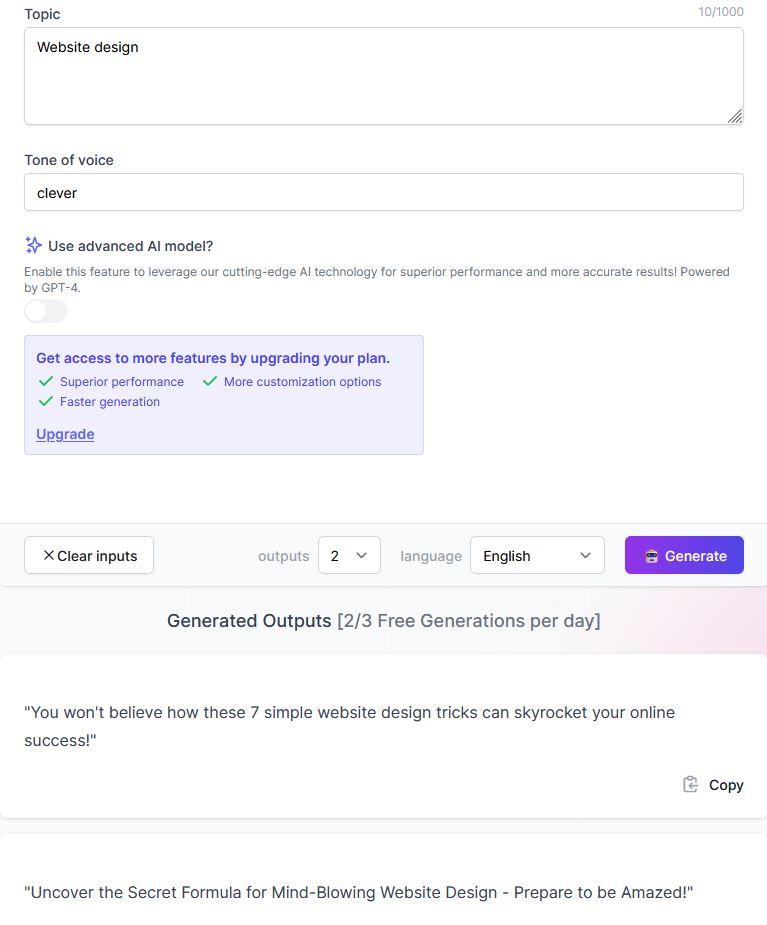Enable the advanced AI model switch
Image resolution: width=767 pixels, height=925 pixels.
[x=46, y=311]
